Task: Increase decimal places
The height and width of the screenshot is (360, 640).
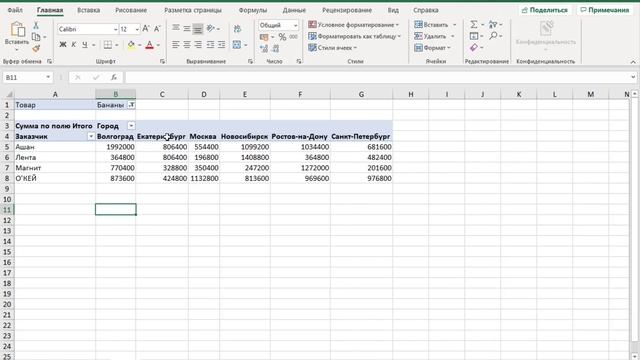Action: (264, 49)
